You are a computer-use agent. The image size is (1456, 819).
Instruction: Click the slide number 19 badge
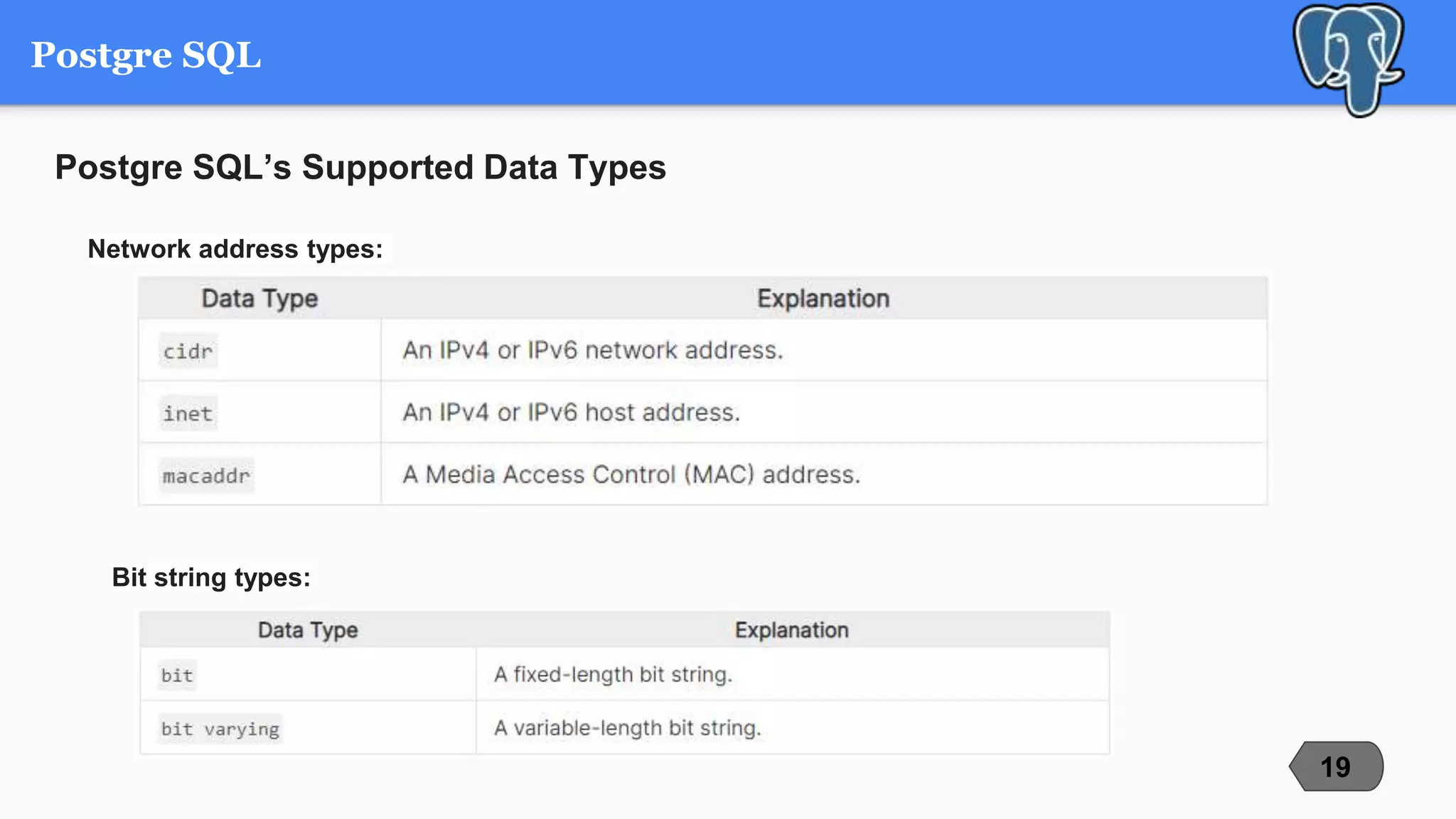click(1336, 766)
